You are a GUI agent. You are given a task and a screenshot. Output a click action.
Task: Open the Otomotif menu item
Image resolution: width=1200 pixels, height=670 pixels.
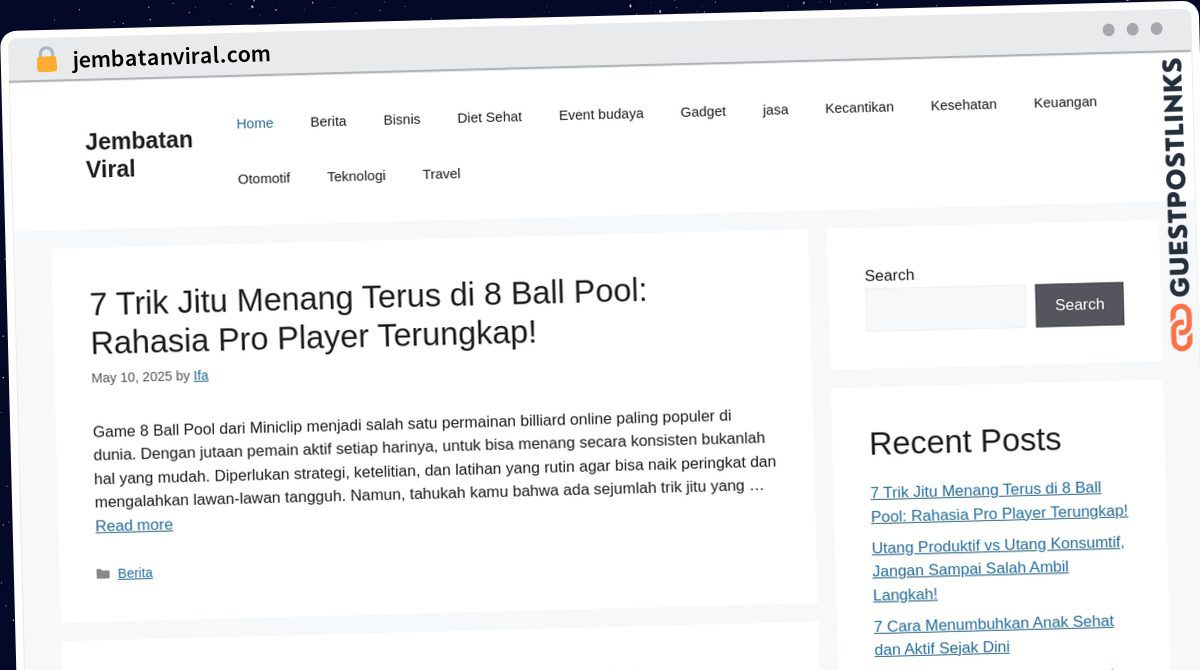[264, 178]
